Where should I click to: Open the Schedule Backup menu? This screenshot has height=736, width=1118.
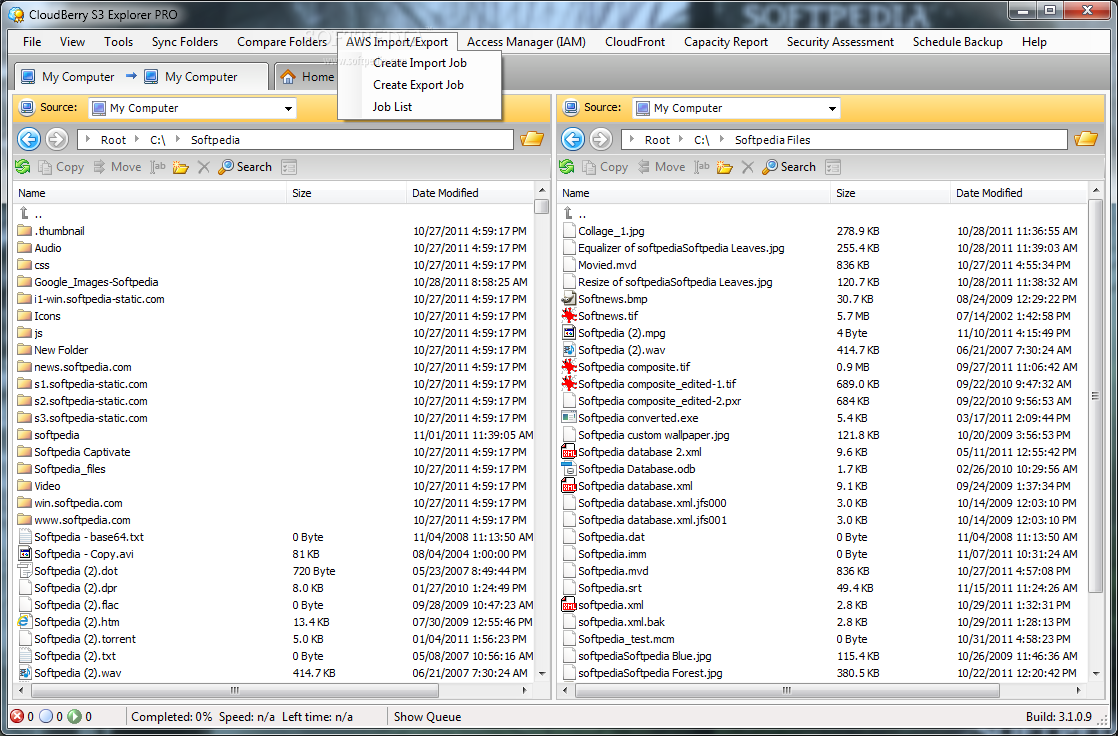pyautogui.click(x=958, y=42)
